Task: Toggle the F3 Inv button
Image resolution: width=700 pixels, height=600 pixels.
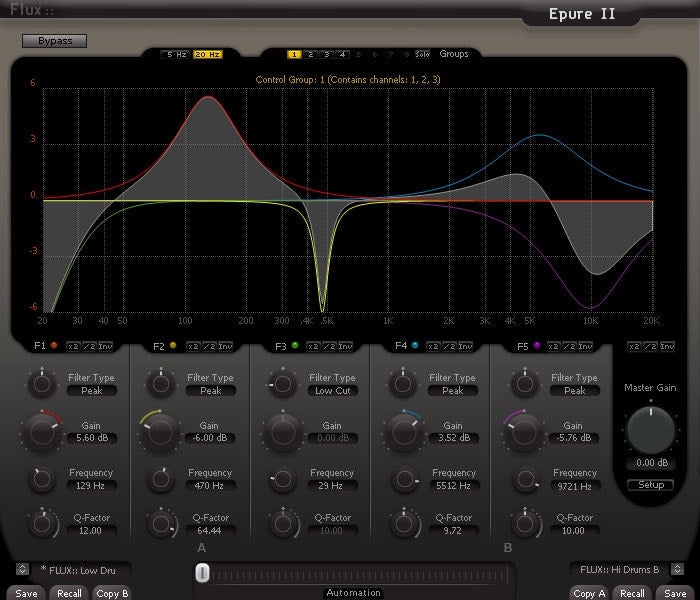Action: coord(345,346)
